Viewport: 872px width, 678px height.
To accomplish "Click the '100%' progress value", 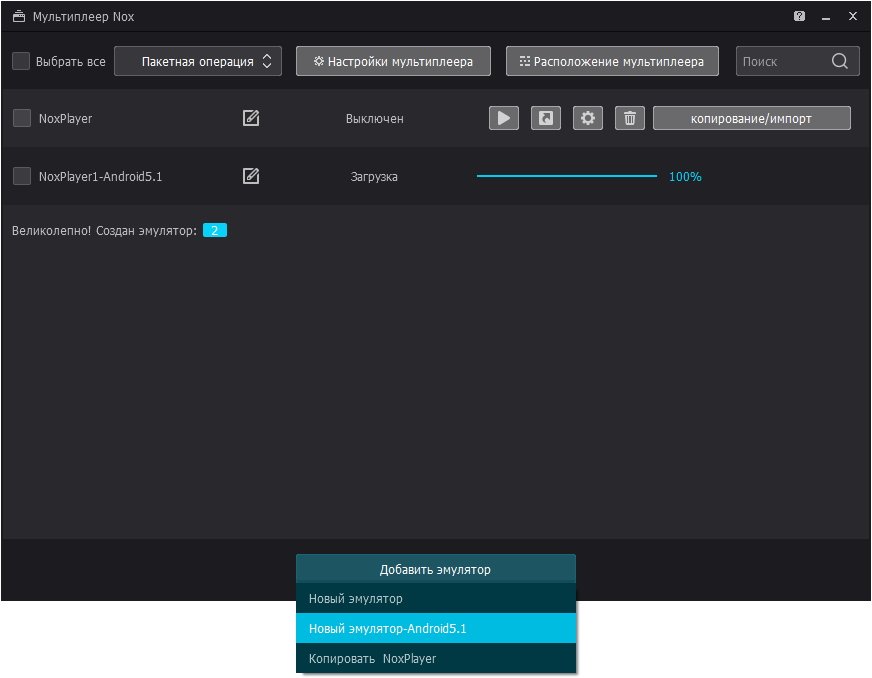I will coord(685,177).
